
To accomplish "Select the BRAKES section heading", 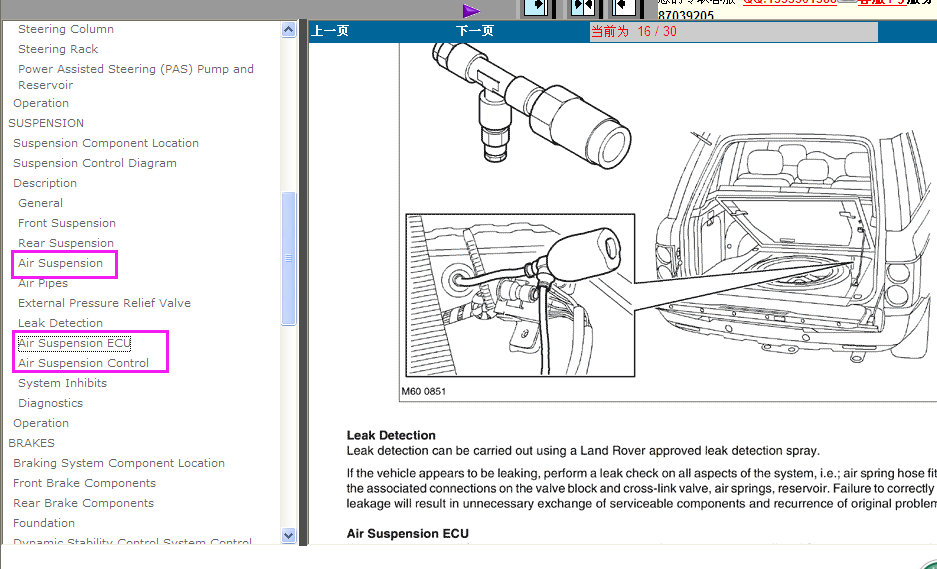I will click(x=31, y=443).
